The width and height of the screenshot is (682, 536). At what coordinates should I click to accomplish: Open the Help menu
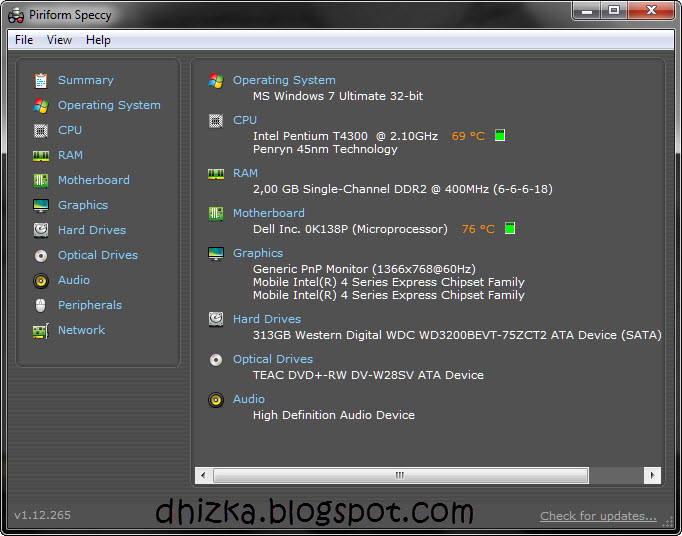click(98, 40)
